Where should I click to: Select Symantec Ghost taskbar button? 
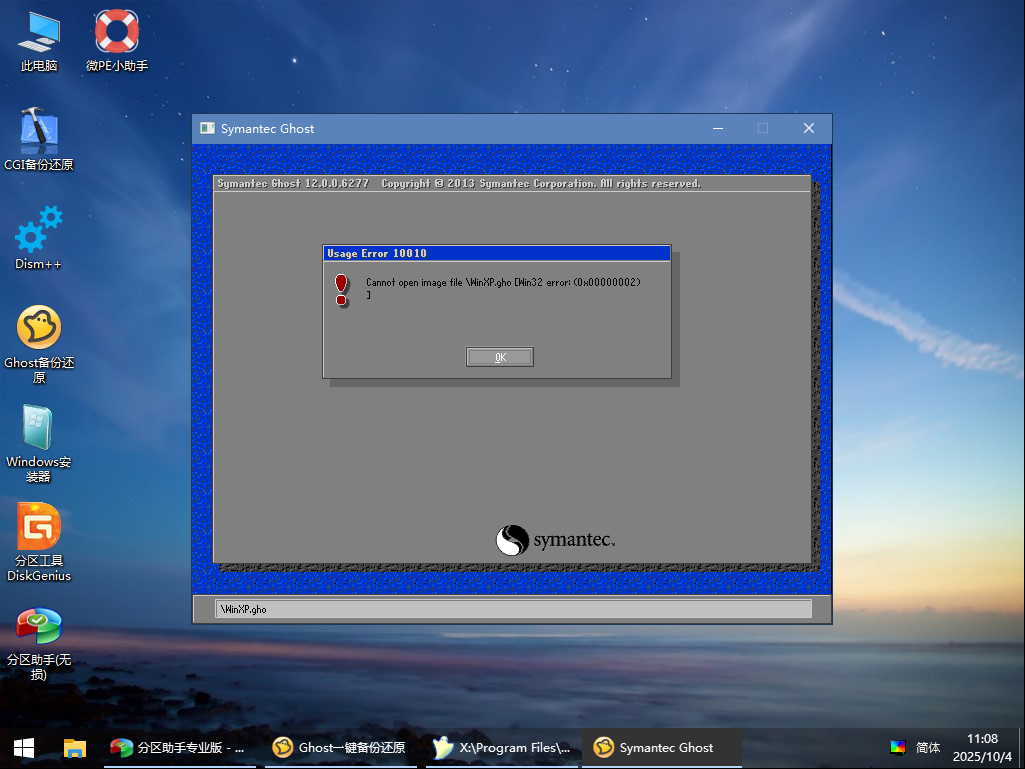[x=662, y=747]
